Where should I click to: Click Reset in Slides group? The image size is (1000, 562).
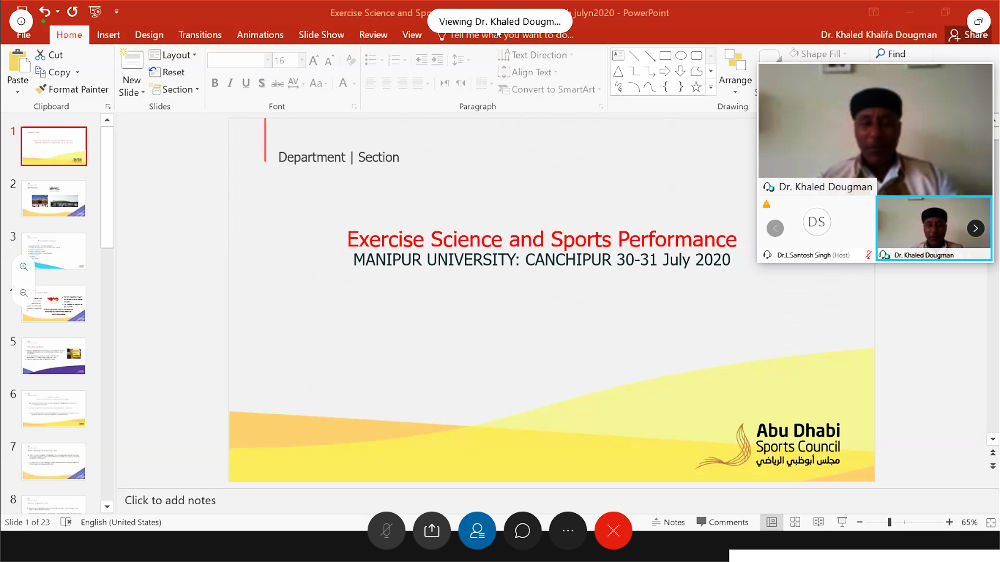pos(167,72)
